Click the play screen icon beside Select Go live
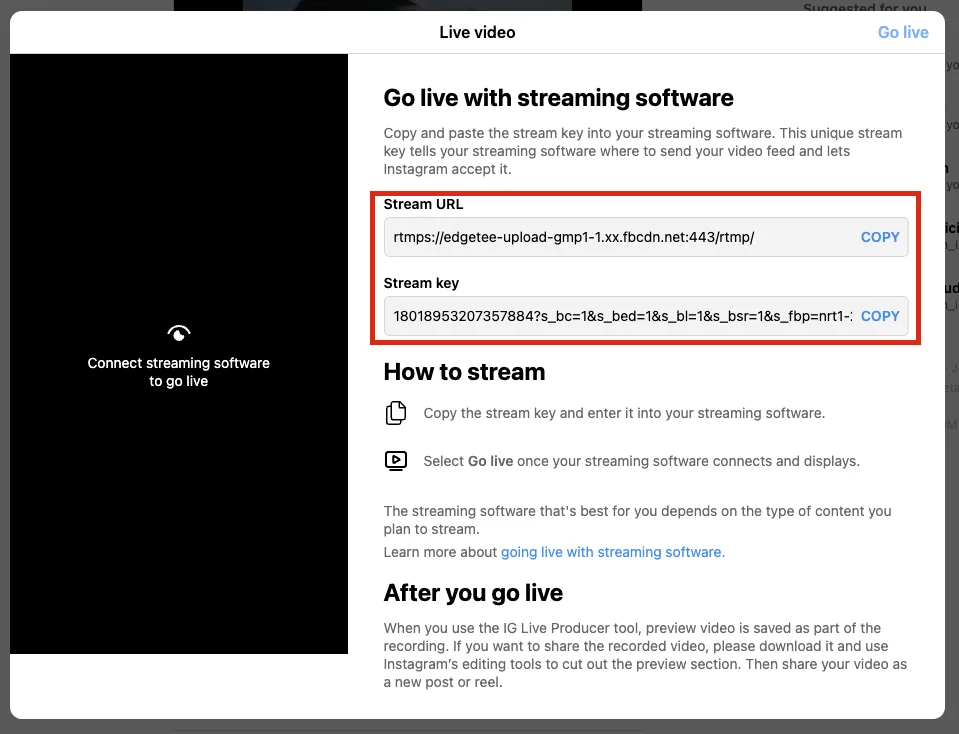This screenshot has width=959, height=734. click(x=396, y=461)
